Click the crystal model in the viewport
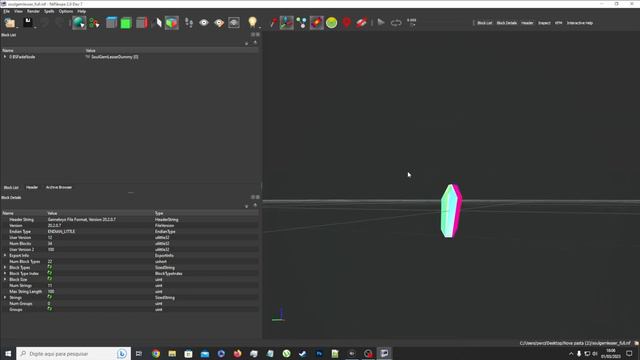 [x=451, y=211]
